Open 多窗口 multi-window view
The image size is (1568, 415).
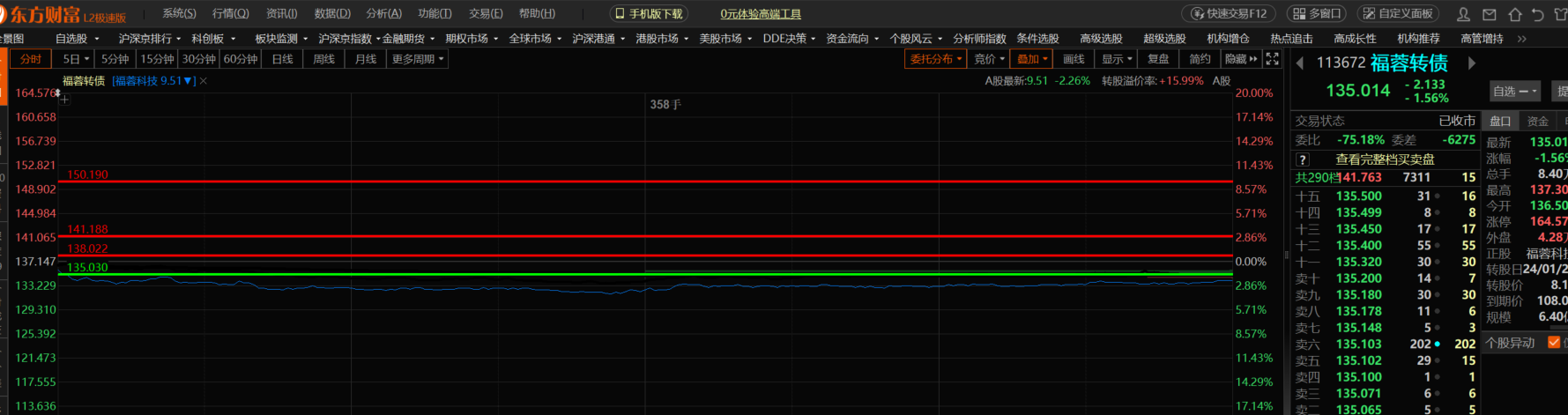click(x=1316, y=14)
